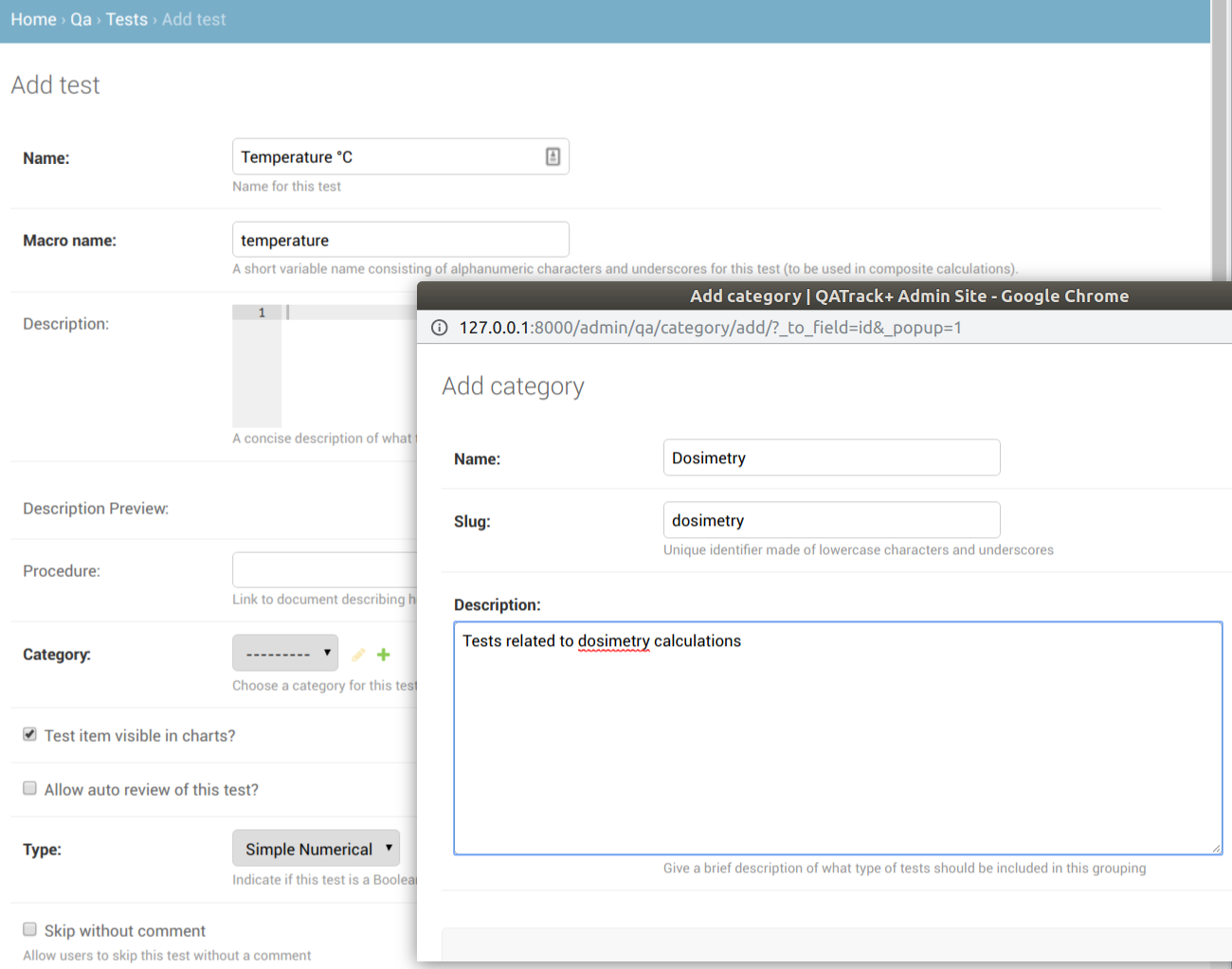The height and width of the screenshot is (969, 1232).
Task: Click 'Allow auto review of this test?' label
Action: (152, 790)
